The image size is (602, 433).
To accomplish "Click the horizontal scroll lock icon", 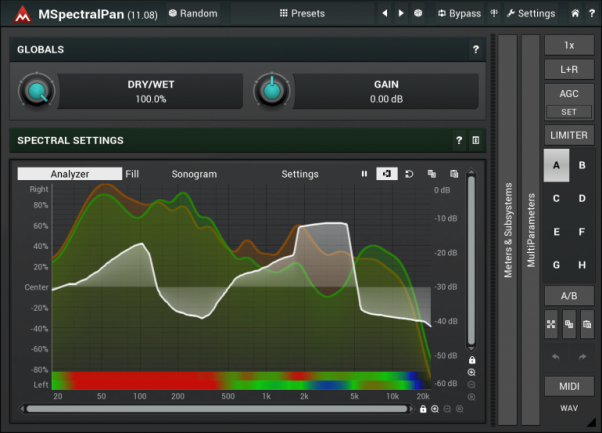I will pos(423,409).
